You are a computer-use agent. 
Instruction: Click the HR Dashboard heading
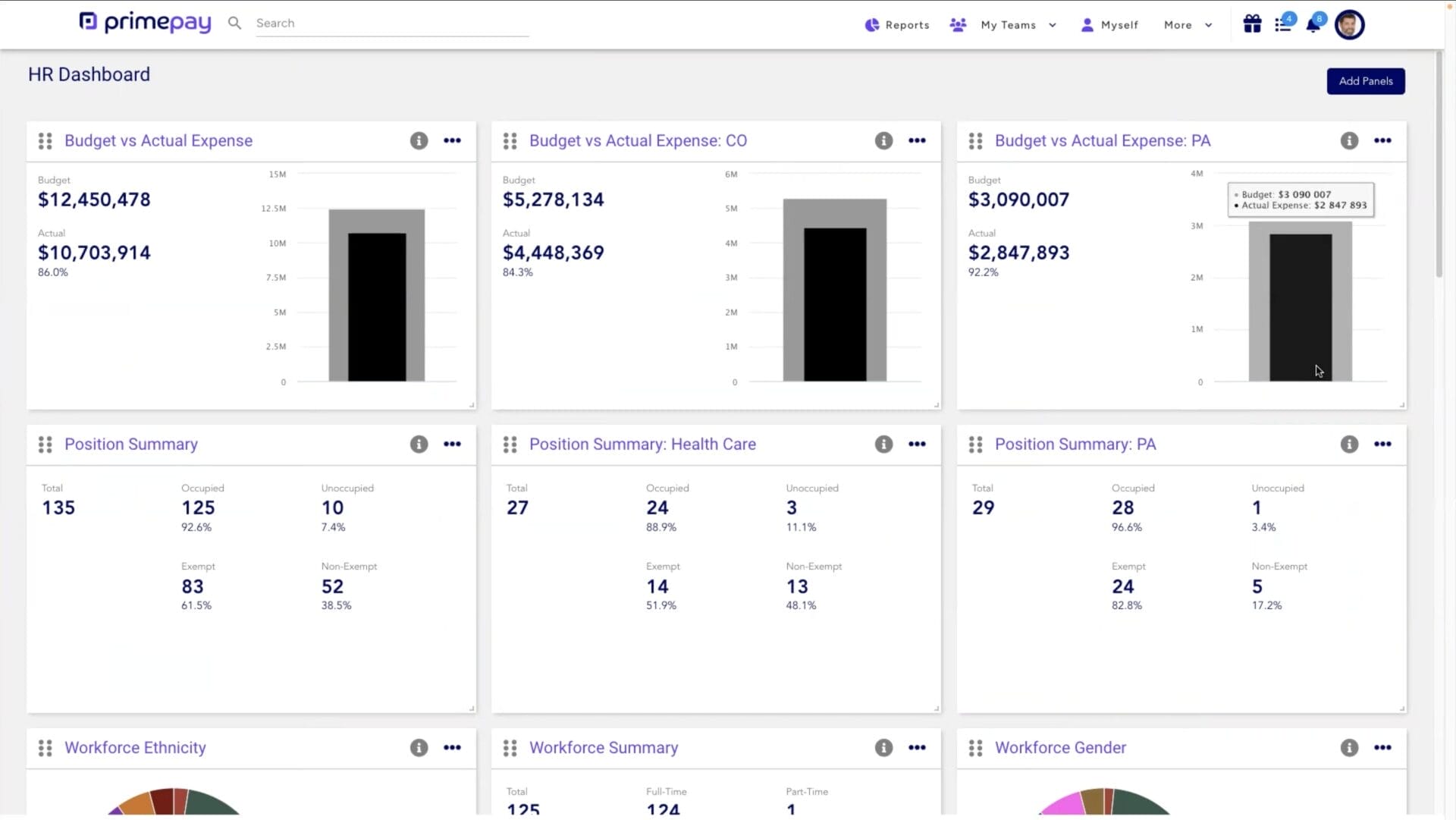pyautogui.click(x=89, y=74)
